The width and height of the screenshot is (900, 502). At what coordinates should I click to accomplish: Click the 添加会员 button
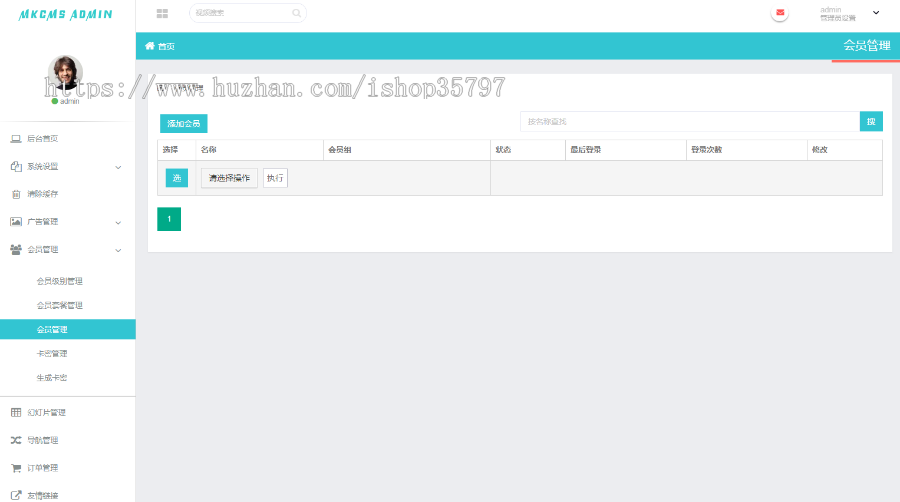click(x=183, y=124)
